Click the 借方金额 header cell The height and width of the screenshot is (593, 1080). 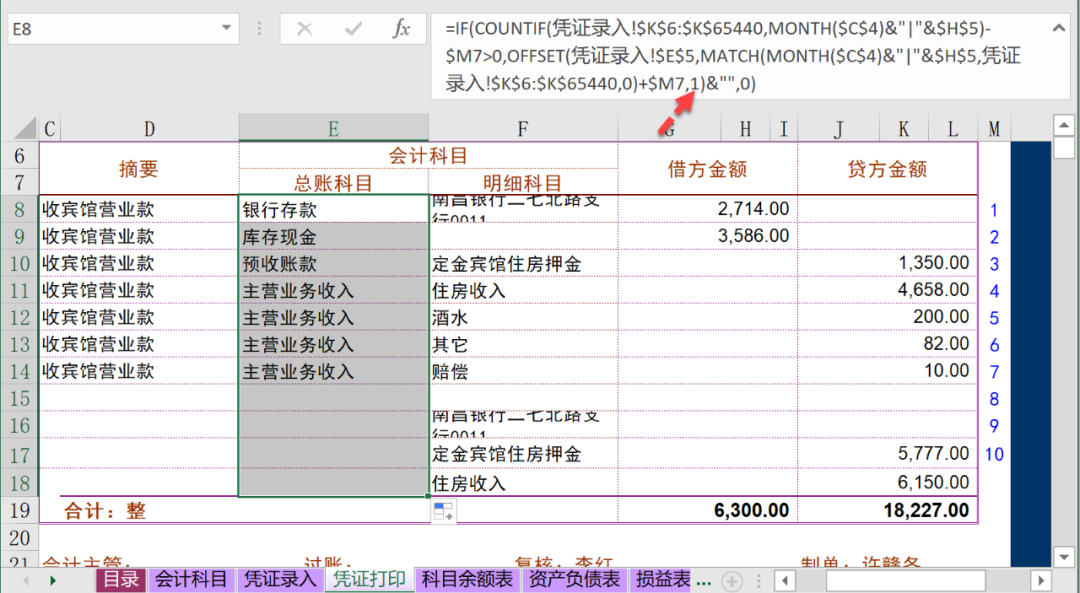(x=707, y=169)
